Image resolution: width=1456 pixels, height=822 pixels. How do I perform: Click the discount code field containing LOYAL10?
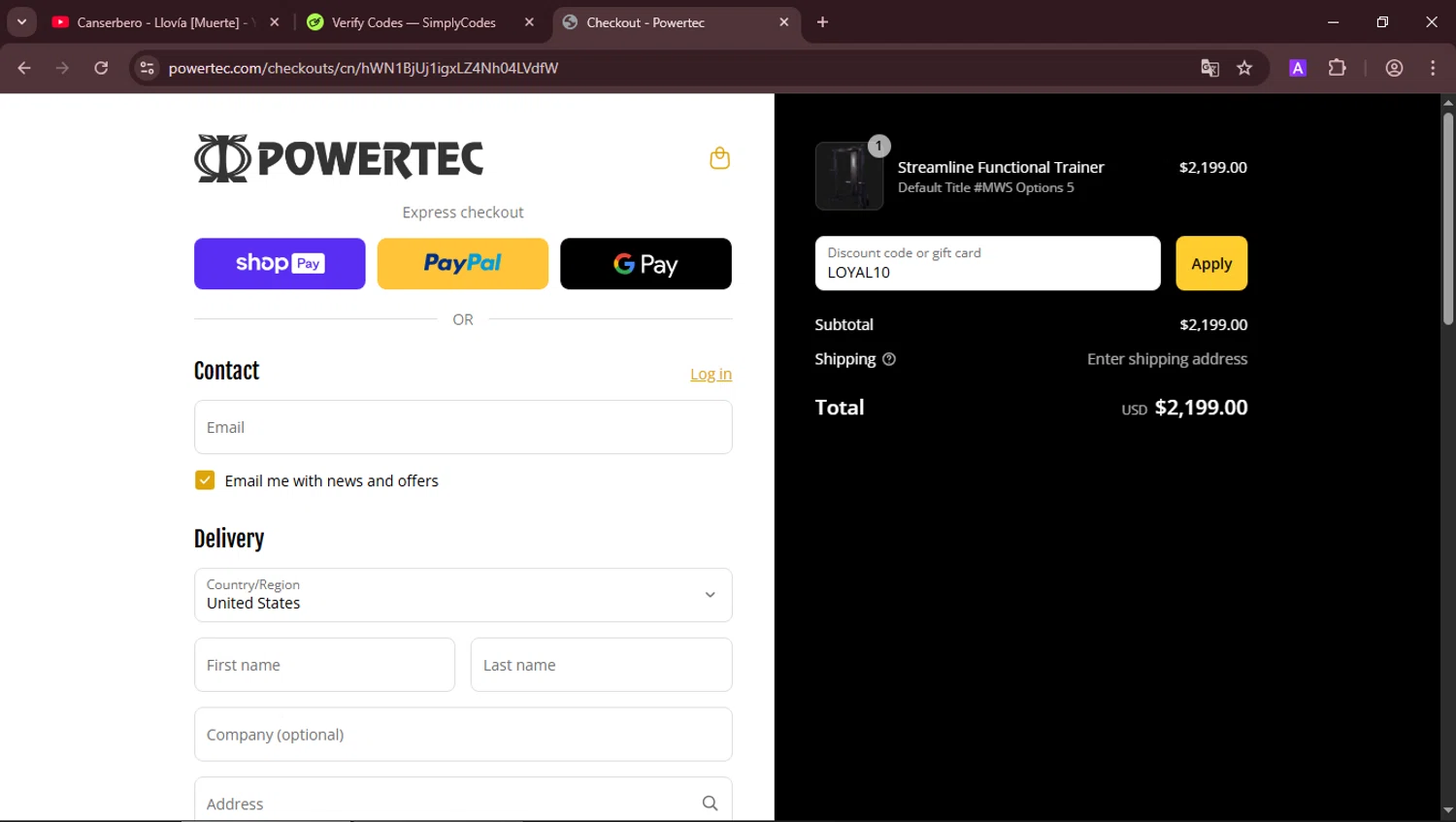click(987, 264)
